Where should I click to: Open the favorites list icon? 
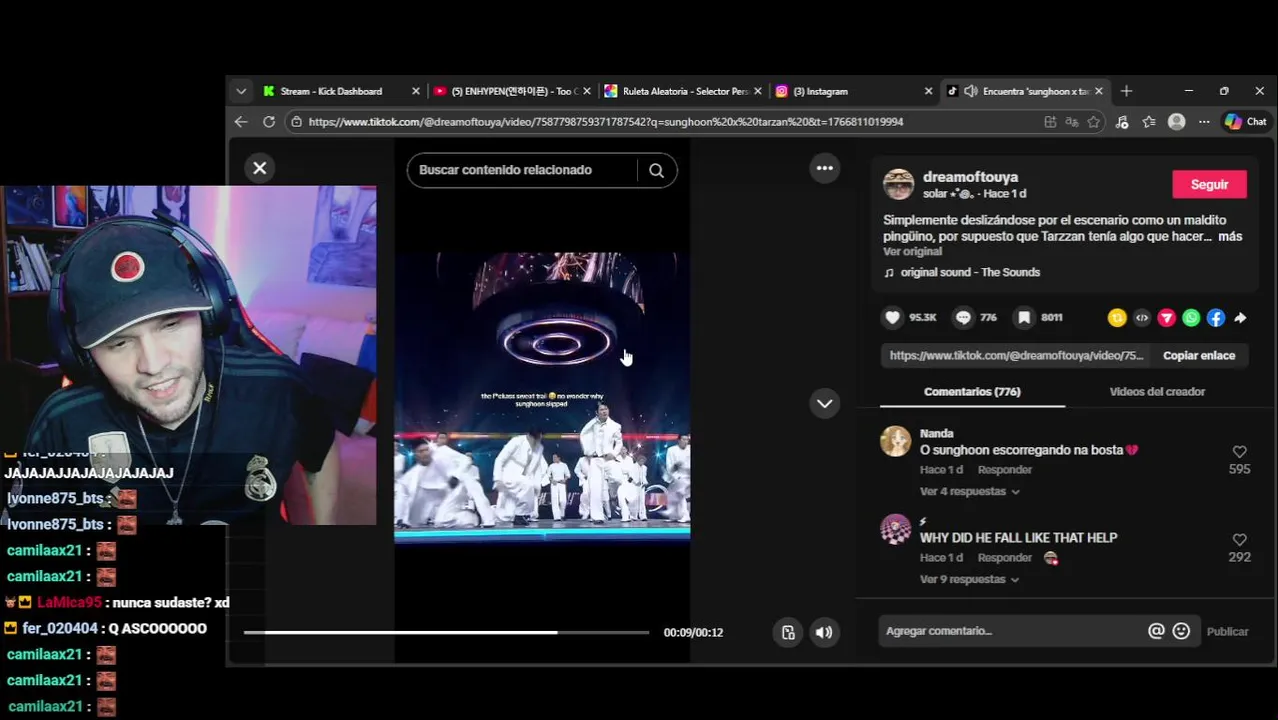click(1149, 122)
